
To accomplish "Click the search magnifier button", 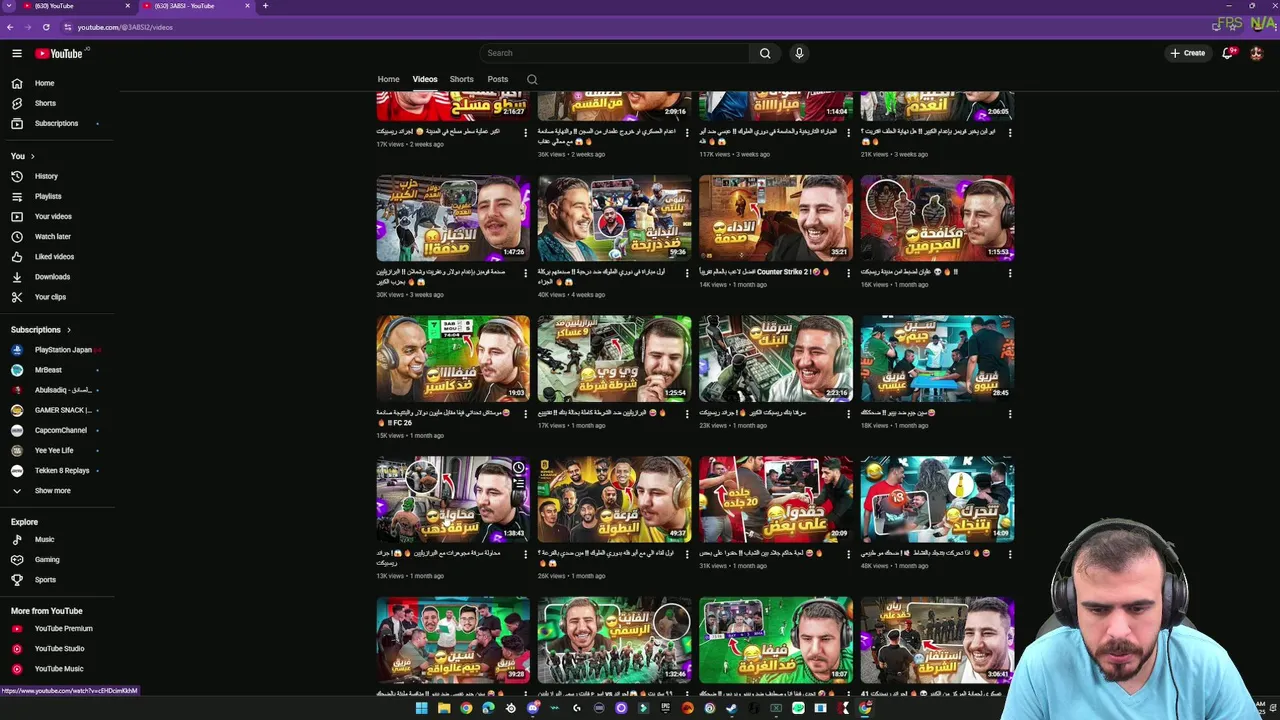I will [765, 53].
